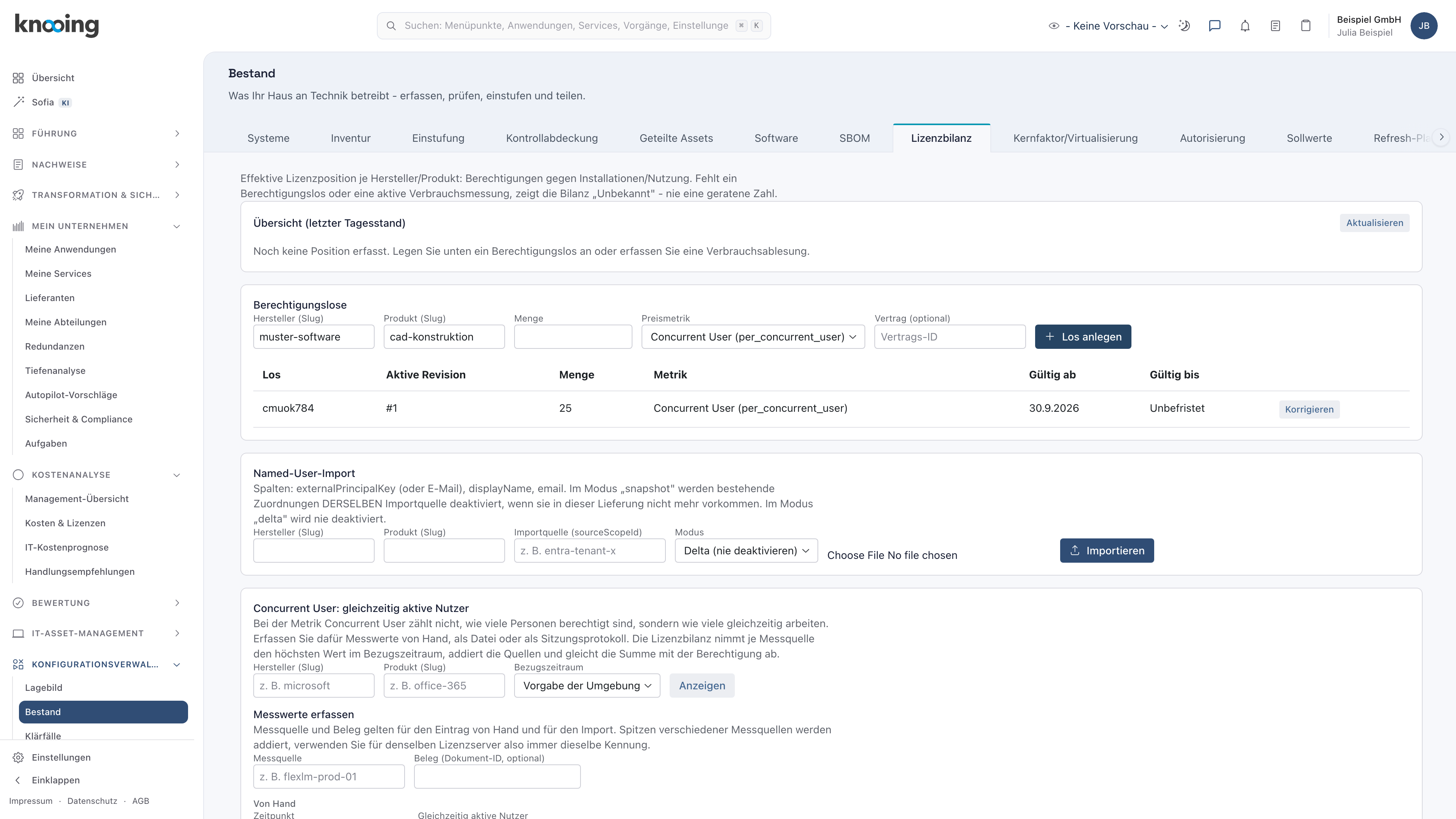Image resolution: width=1456 pixels, height=819 pixels.
Task: Switch to the Systeme tab
Action: click(268, 138)
